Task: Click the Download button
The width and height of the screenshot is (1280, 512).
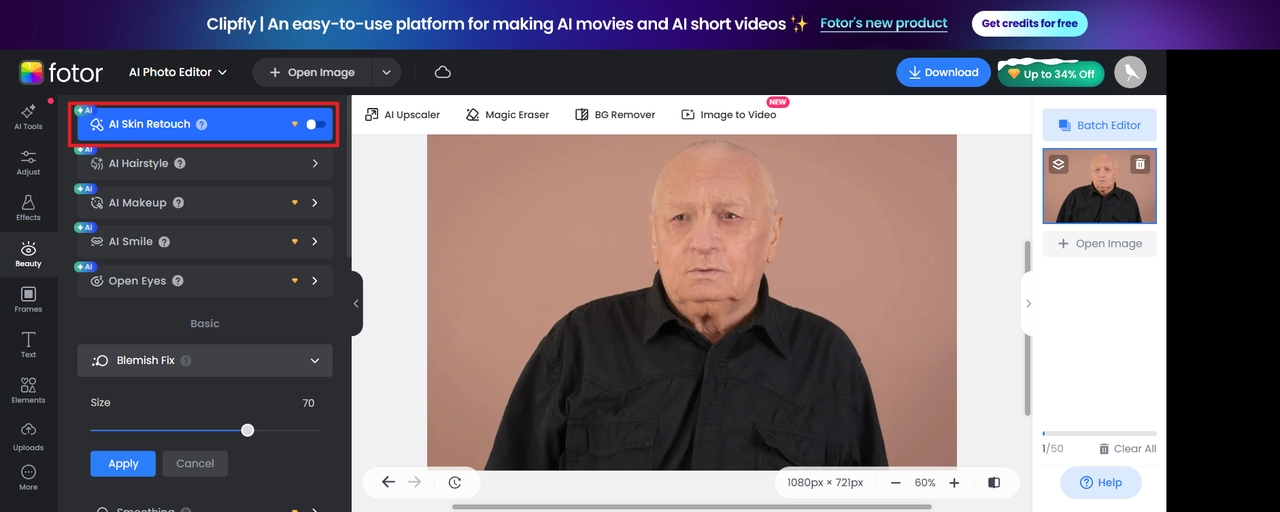Action: [943, 72]
